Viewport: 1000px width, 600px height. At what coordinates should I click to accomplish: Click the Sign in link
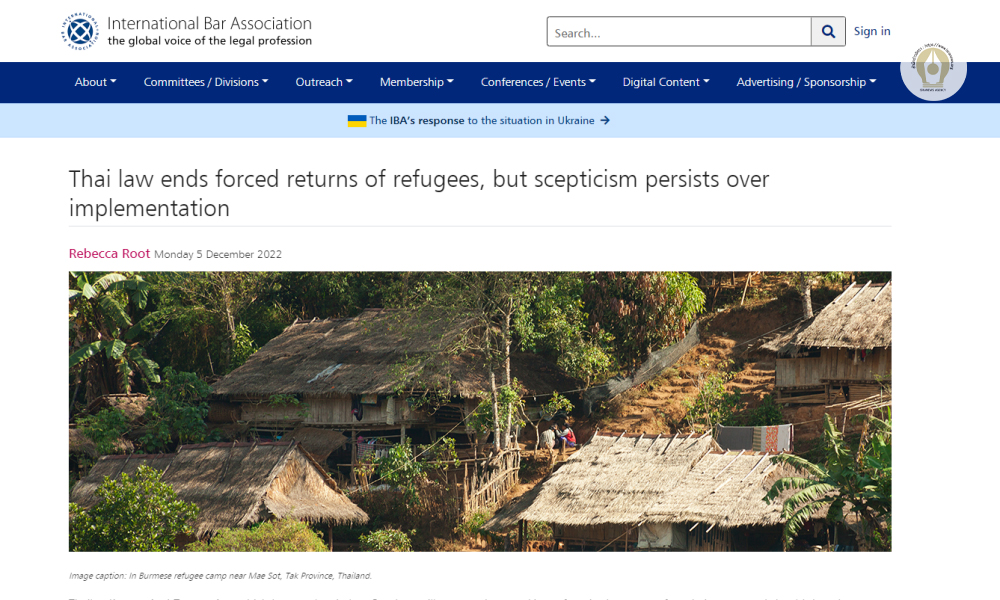(872, 31)
